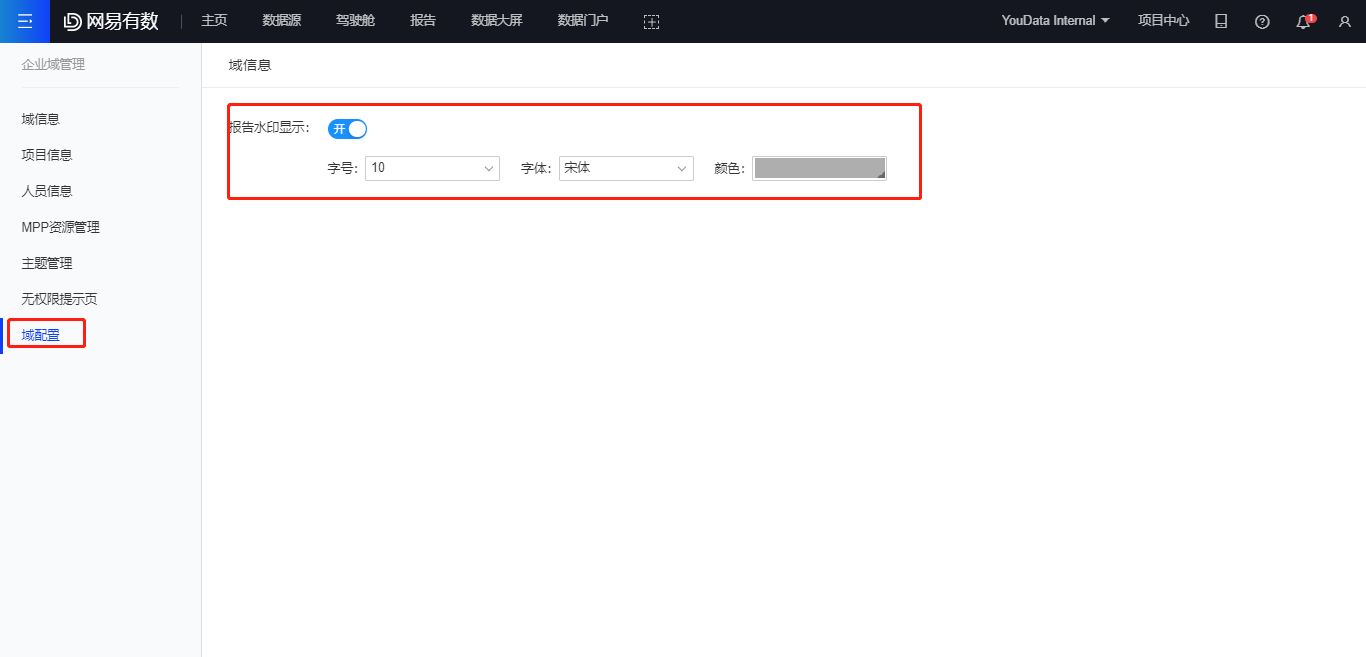Click the 网易有数 logo
1366x657 pixels.
click(x=111, y=21)
